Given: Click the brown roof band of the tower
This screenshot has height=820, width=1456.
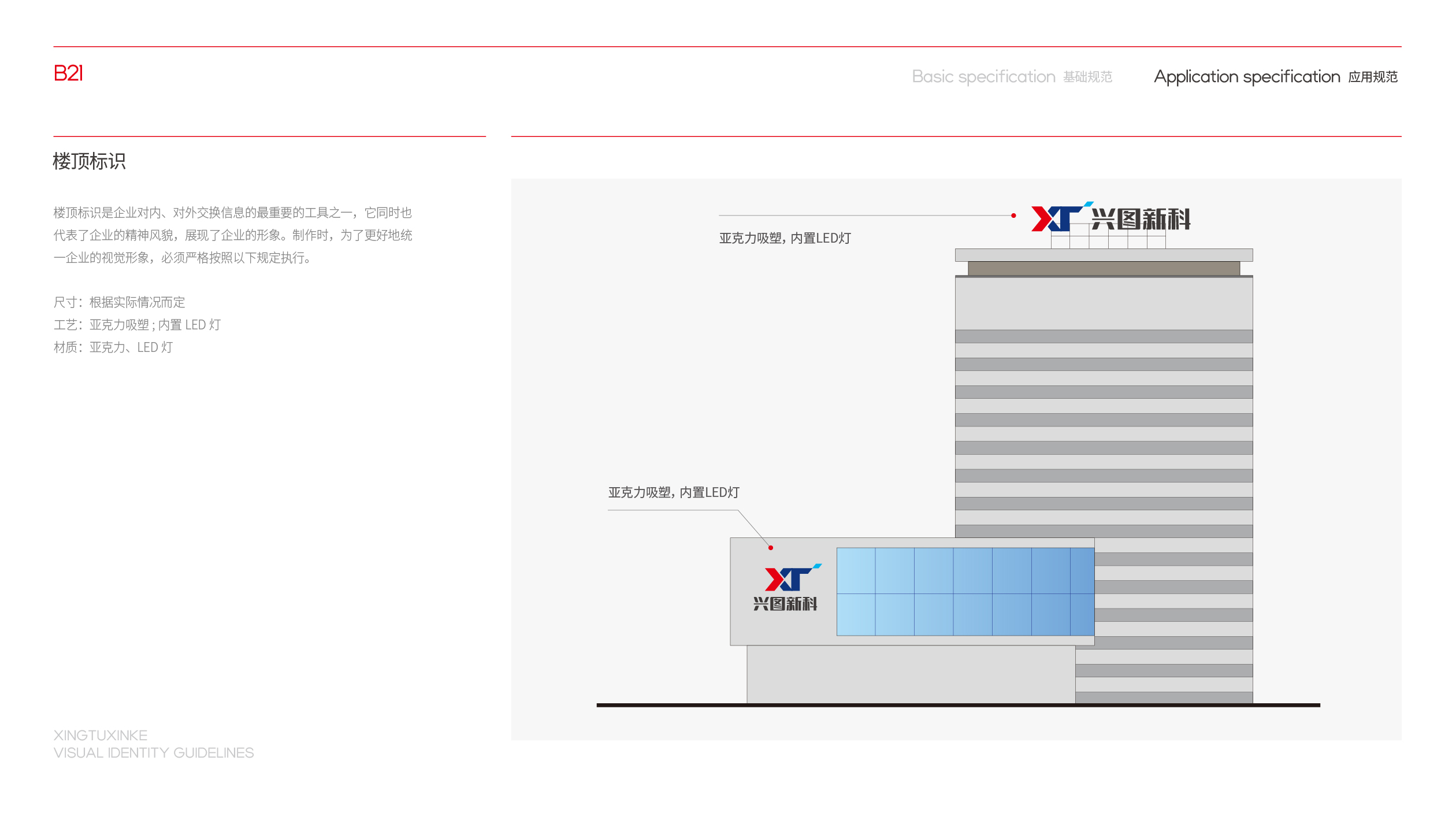Looking at the screenshot, I should click(x=1104, y=268).
